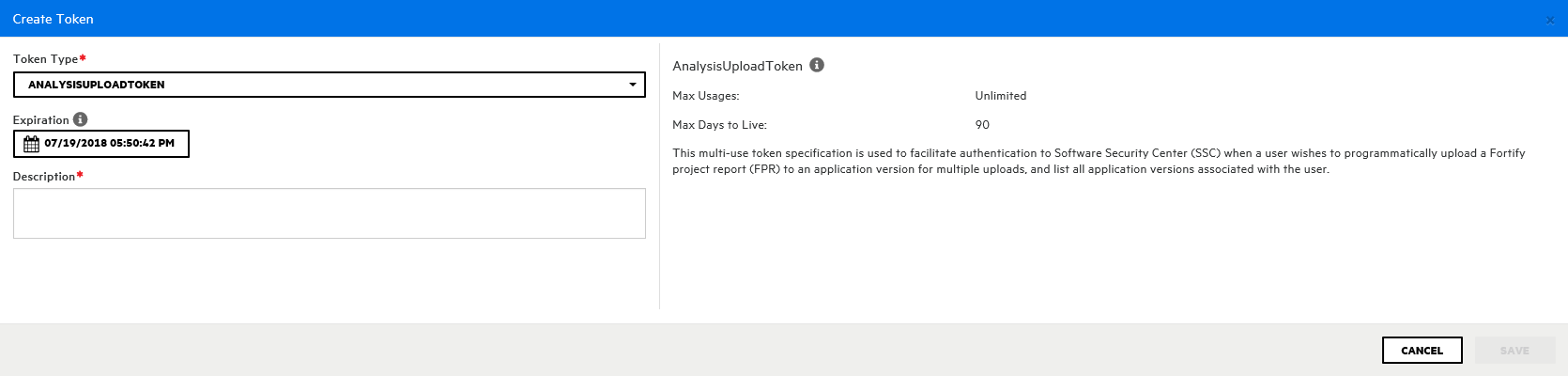Screen dimensions: 1568x376
Task: Click the expiration date and time value
Action: (x=109, y=144)
